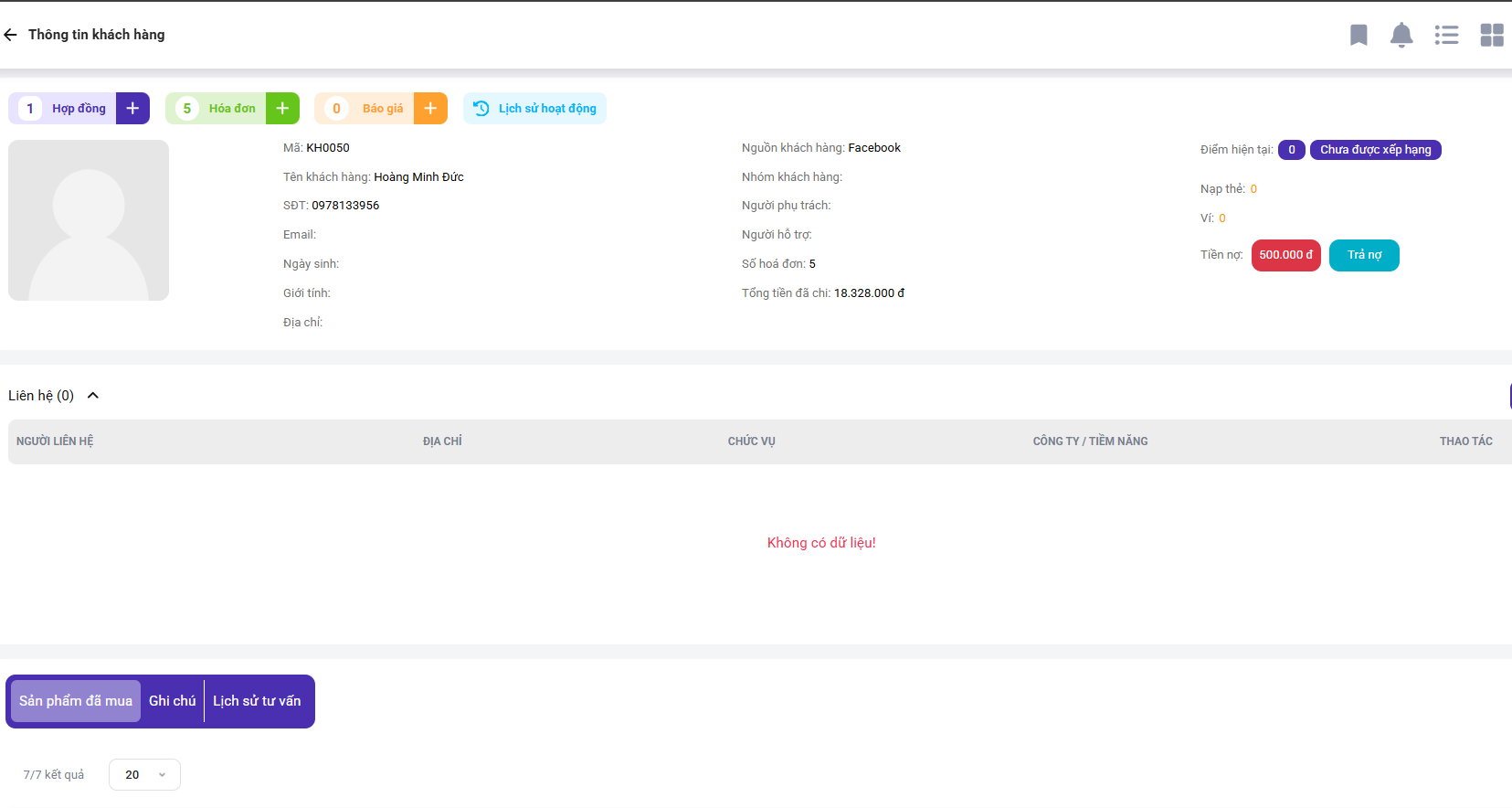Add new quote with orange plus
The width and height of the screenshot is (1512, 808).
(x=430, y=108)
